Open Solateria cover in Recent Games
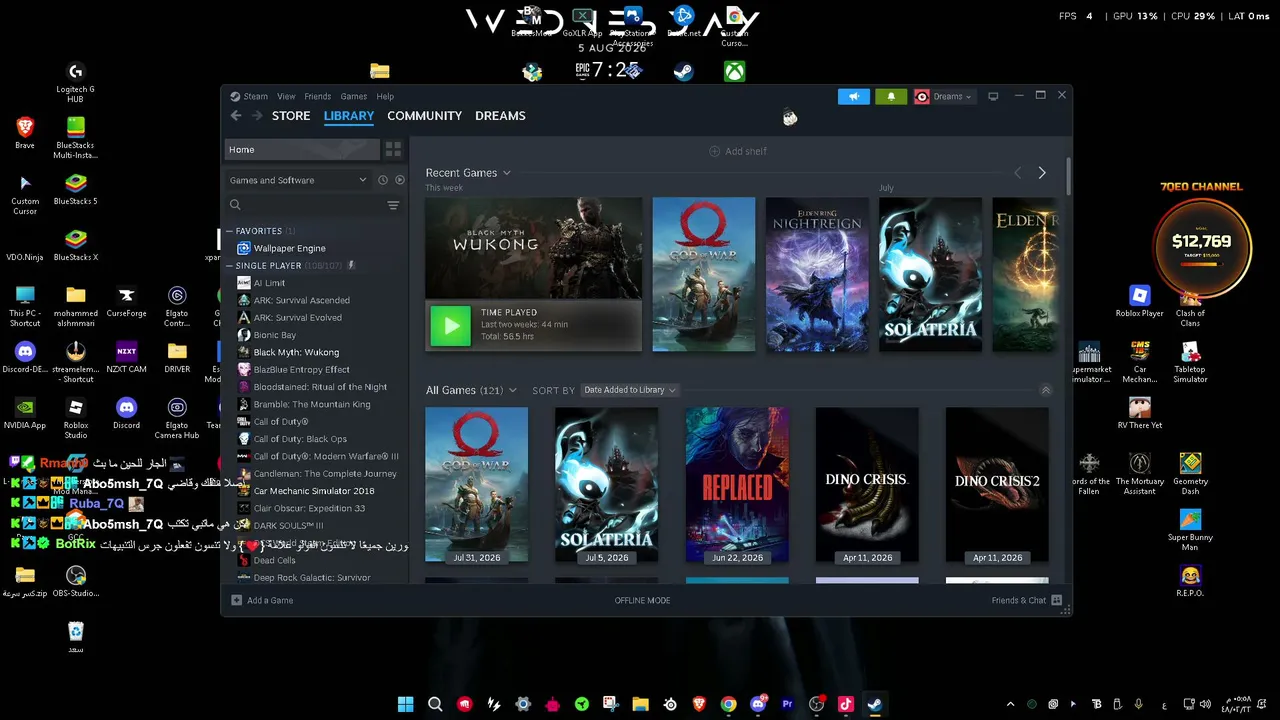Screen dimensions: 1280x720 point(930,274)
